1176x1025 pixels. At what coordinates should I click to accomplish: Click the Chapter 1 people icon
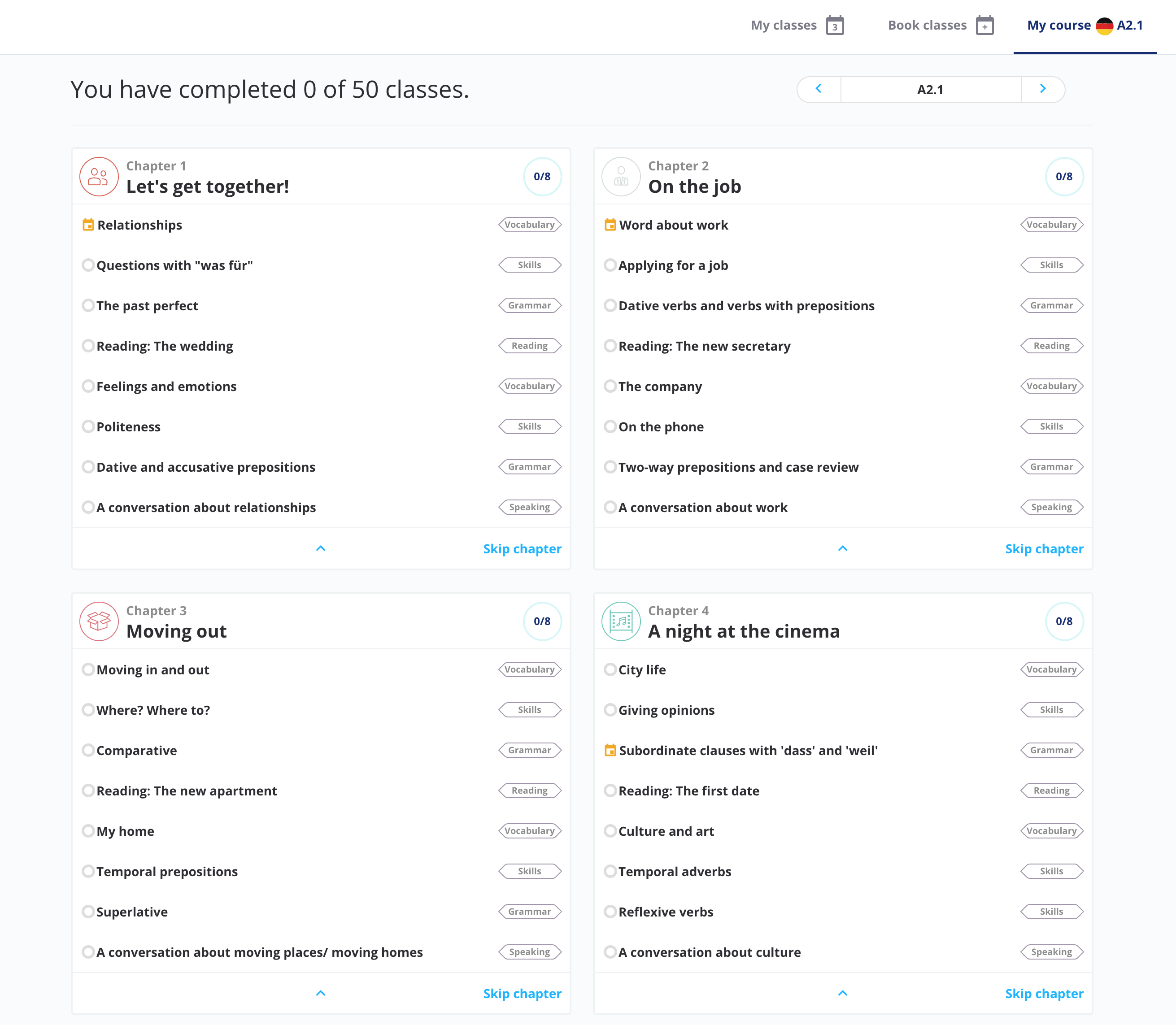tap(98, 177)
